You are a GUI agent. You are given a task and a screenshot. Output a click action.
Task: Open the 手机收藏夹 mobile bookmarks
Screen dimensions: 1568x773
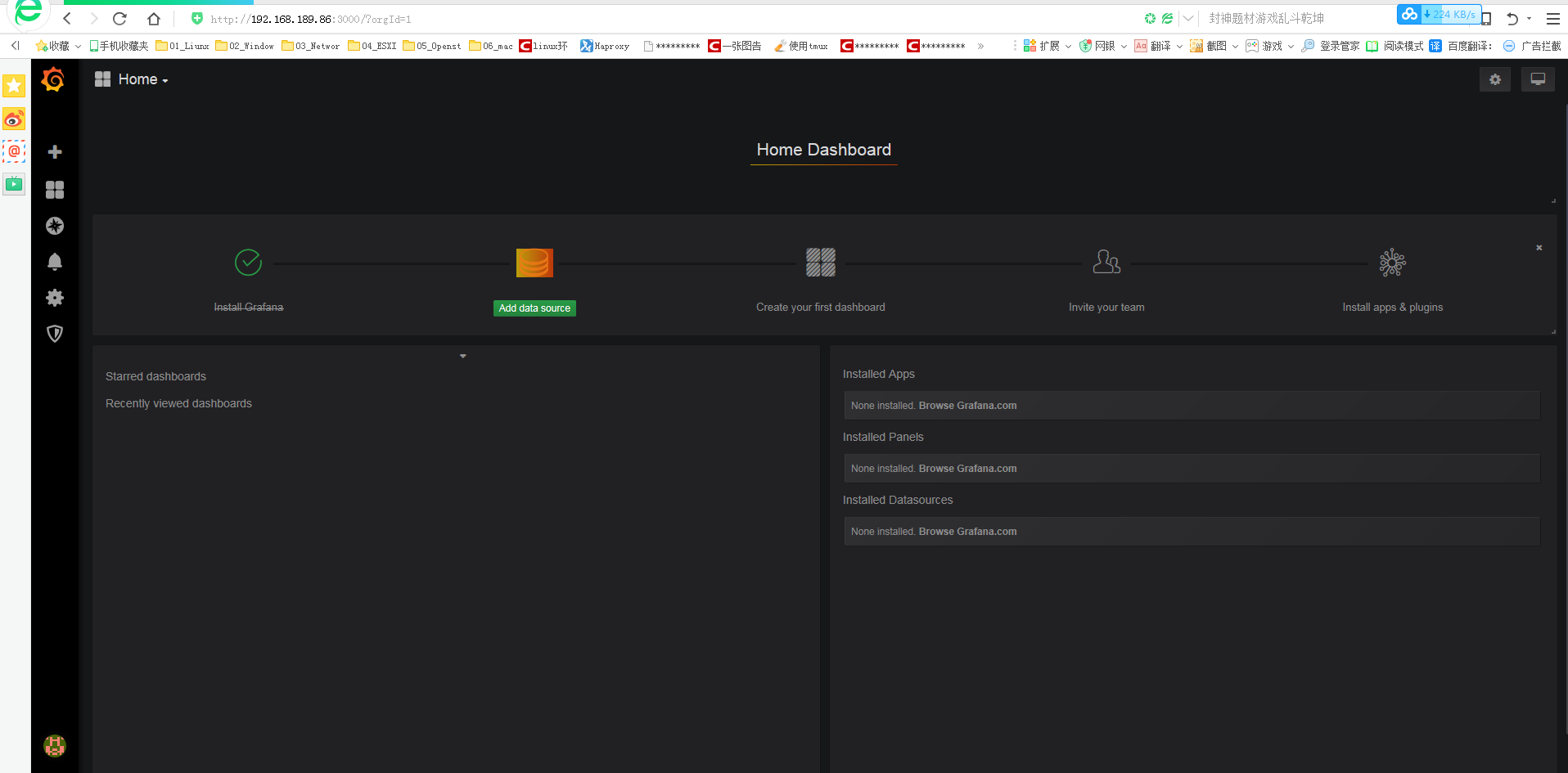click(x=119, y=46)
